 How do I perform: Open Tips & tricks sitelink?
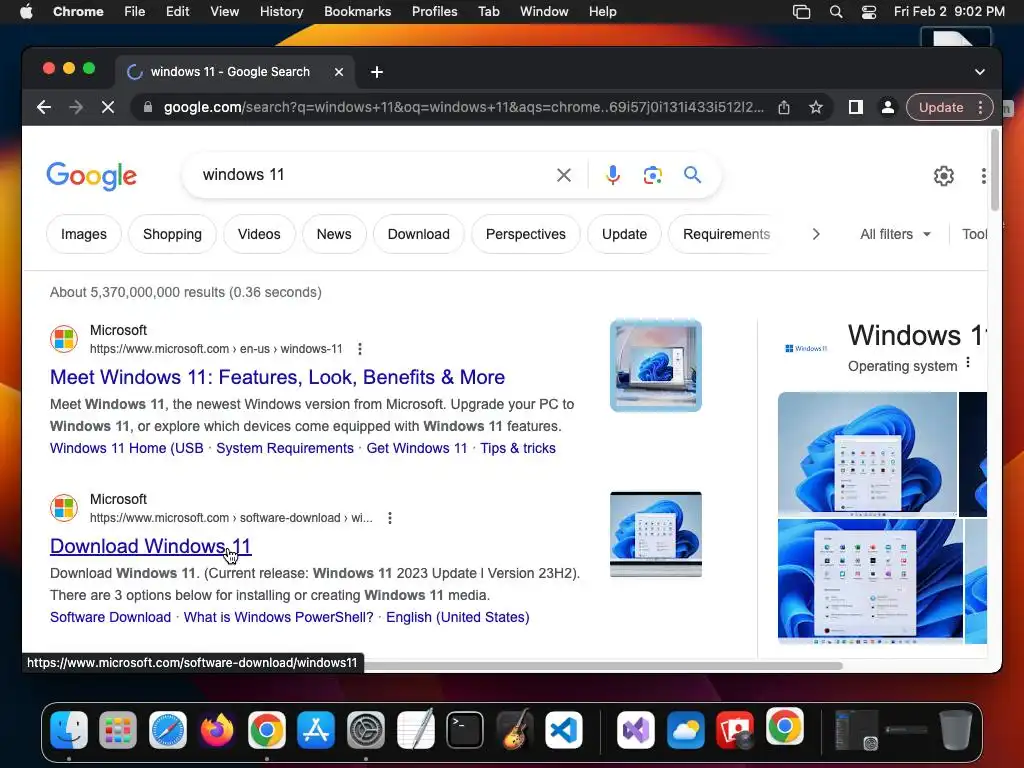click(518, 448)
